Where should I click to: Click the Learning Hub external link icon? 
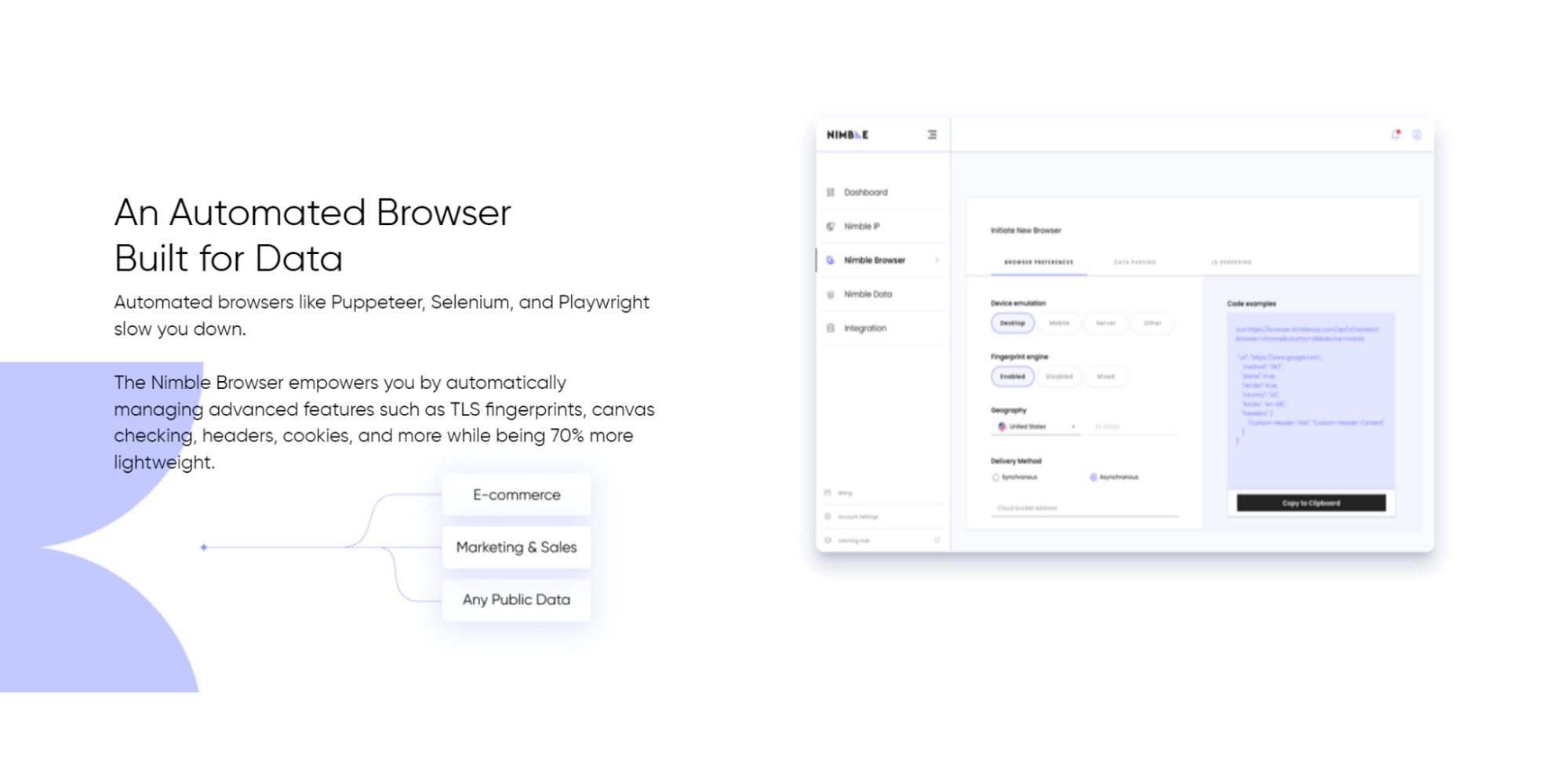pyautogui.click(x=937, y=540)
